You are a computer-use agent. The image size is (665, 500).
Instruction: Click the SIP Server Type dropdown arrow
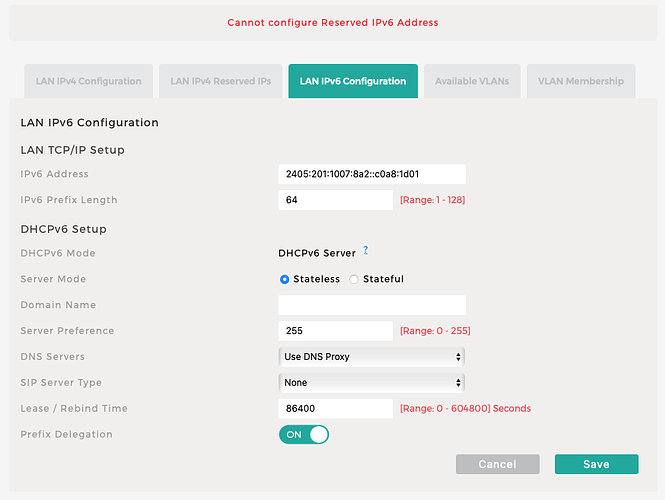pyautogui.click(x=458, y=382)
